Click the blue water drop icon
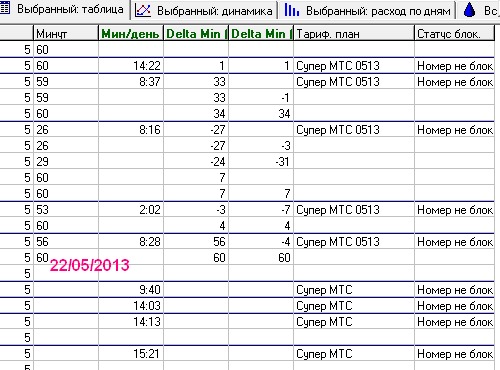This screenshot has height=370, width=500. click(x=469, y=10)
